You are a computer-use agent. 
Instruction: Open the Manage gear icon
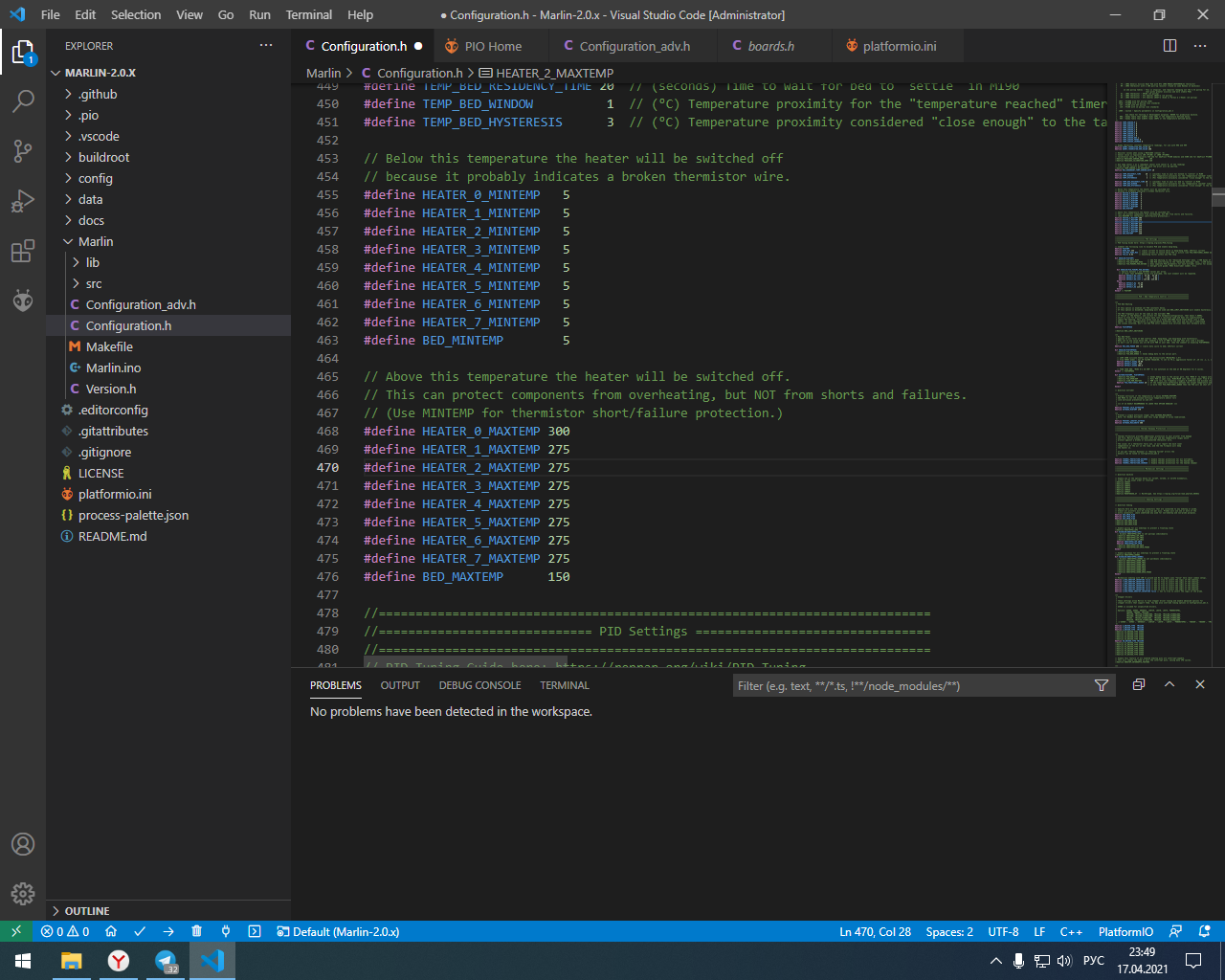click(x=23, y=894)
